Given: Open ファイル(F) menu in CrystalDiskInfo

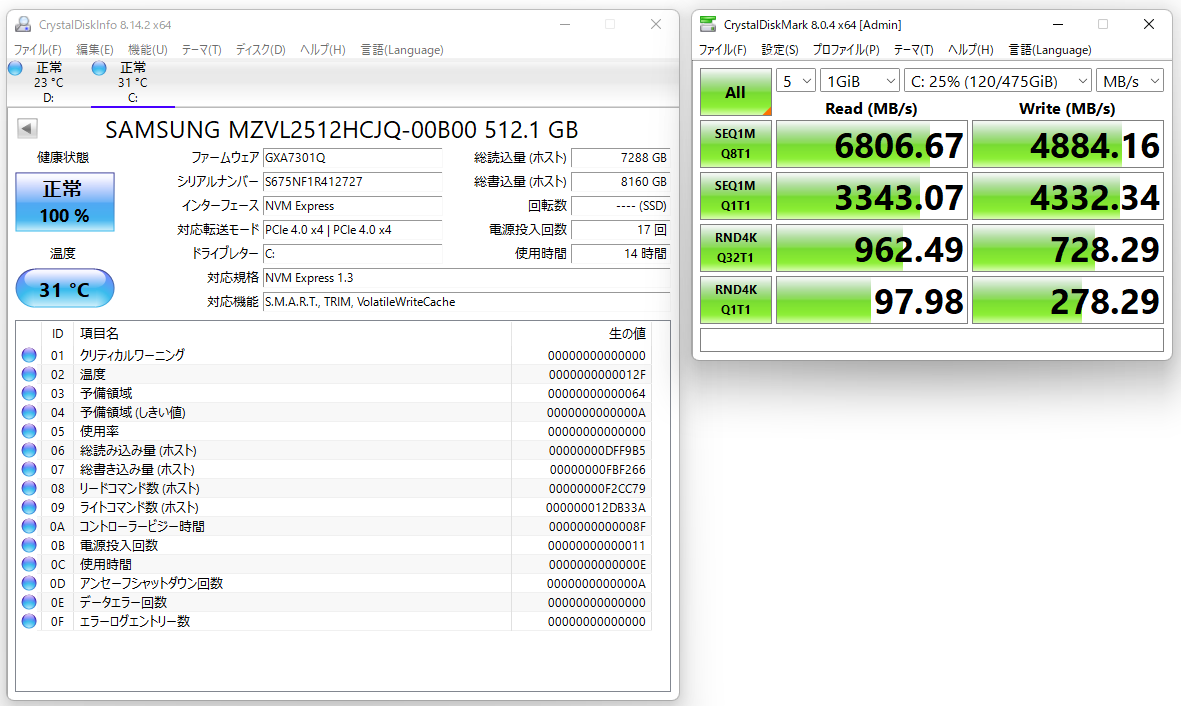Looking at the screenshot, I should click(x=38, y=50).
